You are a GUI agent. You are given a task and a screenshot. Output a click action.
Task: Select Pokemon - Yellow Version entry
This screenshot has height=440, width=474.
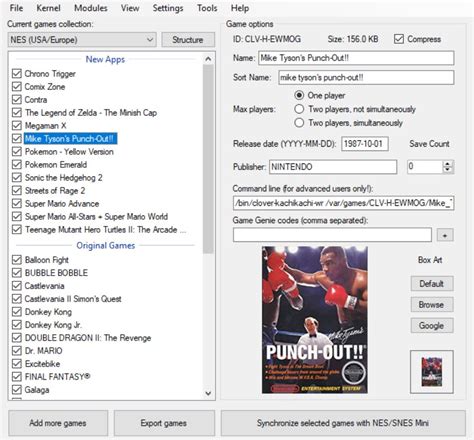tap(69, 152)
